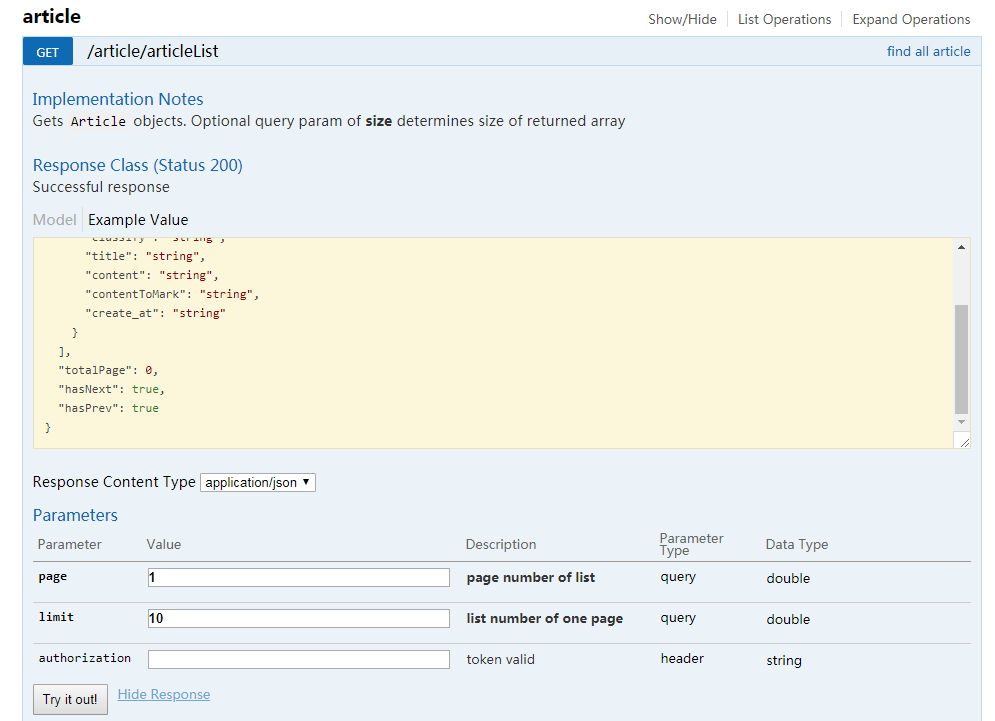
Task: Click the 'find all article' summary link
Action: (x=928, y=51)
